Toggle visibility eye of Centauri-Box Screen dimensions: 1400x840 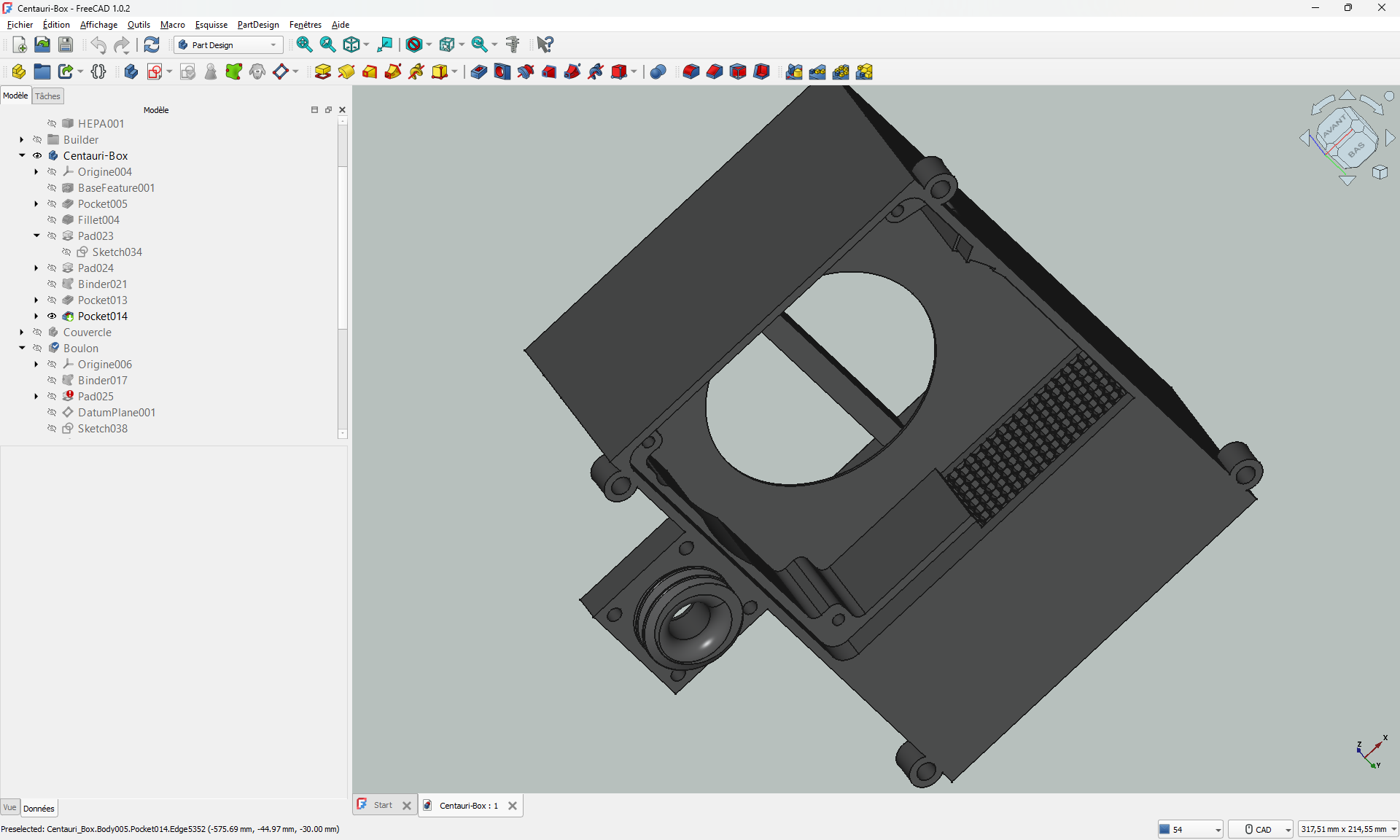click(x=37, y=156)
